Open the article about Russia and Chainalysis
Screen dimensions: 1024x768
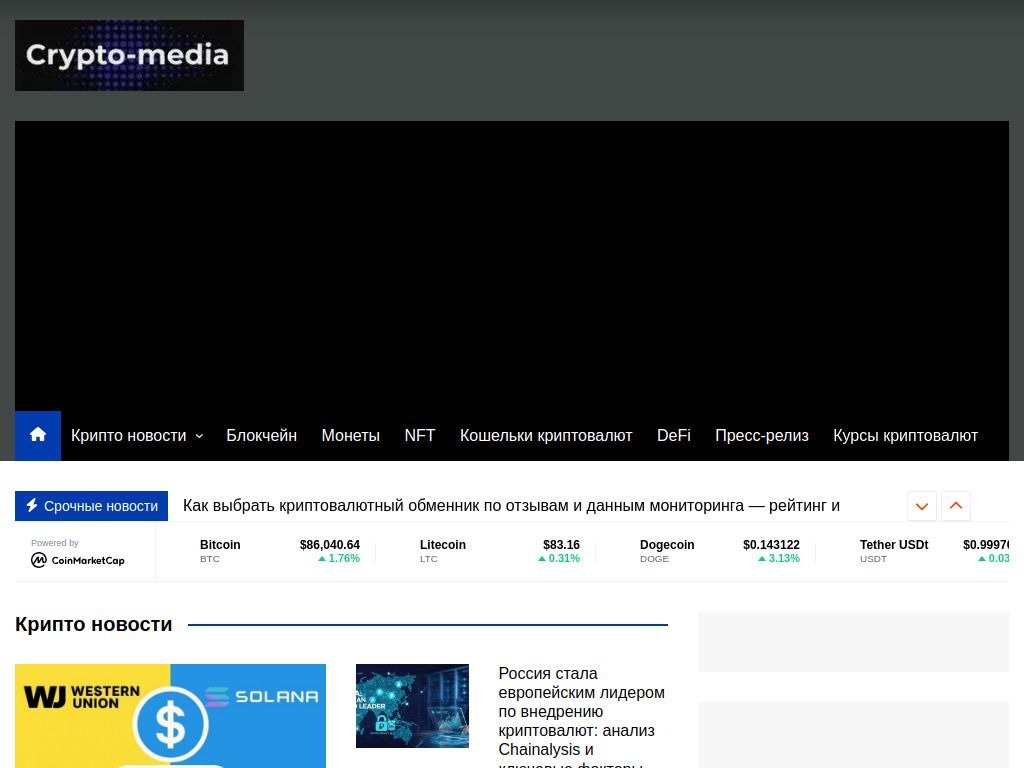pos(581,701)
